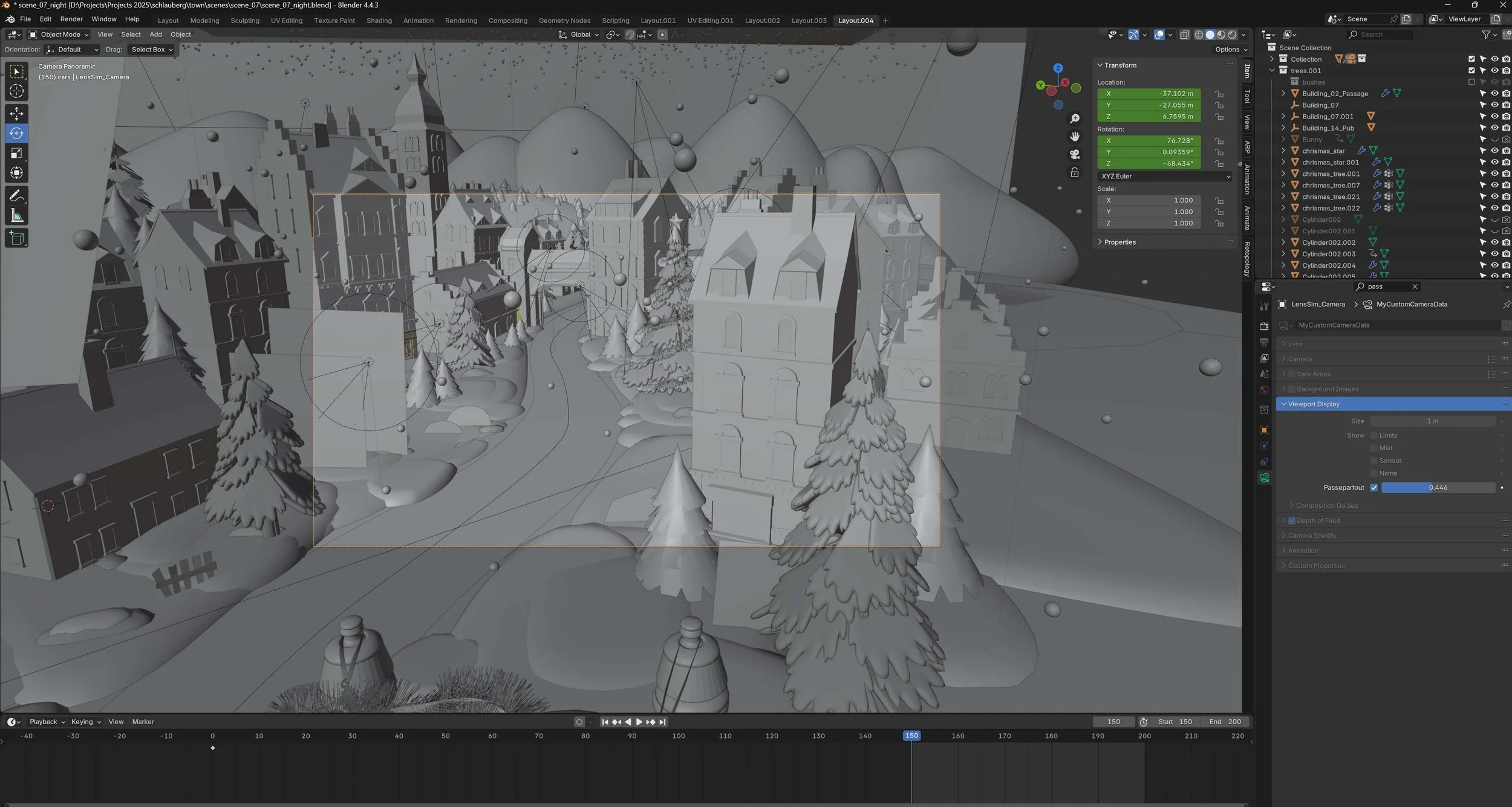1512x807 pixels.
Task: Expand chrismas_tree.001 in the outliner
Action: click(1283, 173)
